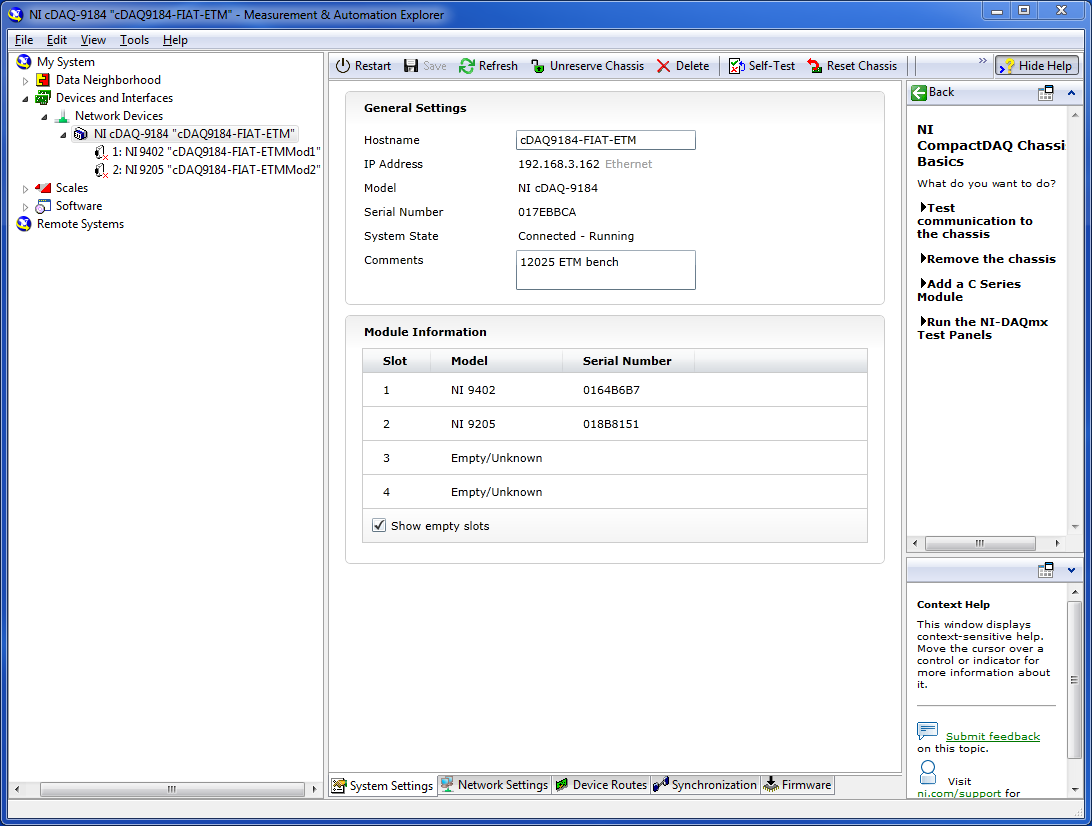Click the upper help pane layout icon
This screenshot has height=826, width=1092.
point(1045,93)
